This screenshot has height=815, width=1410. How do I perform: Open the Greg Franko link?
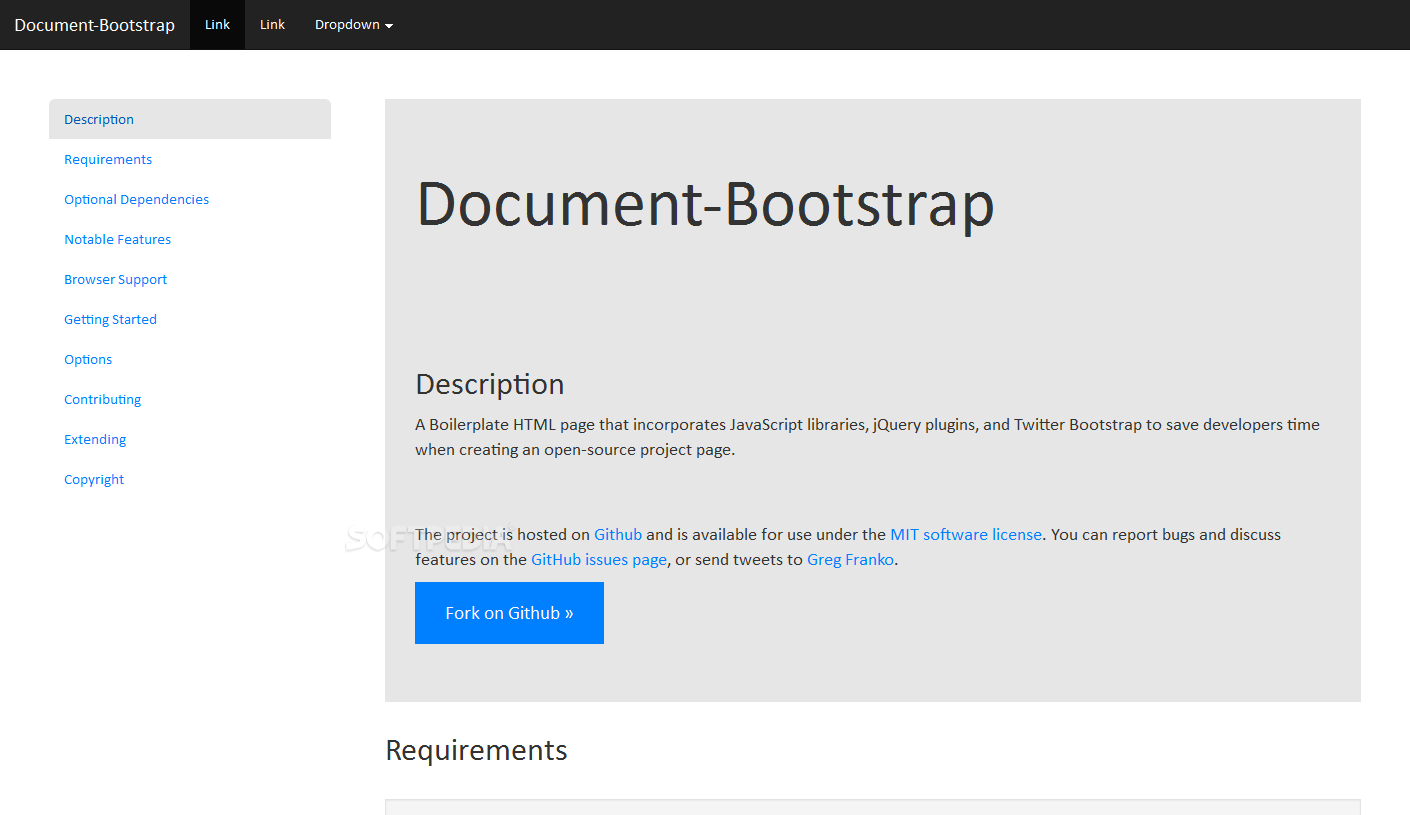[x=851, y=560]
